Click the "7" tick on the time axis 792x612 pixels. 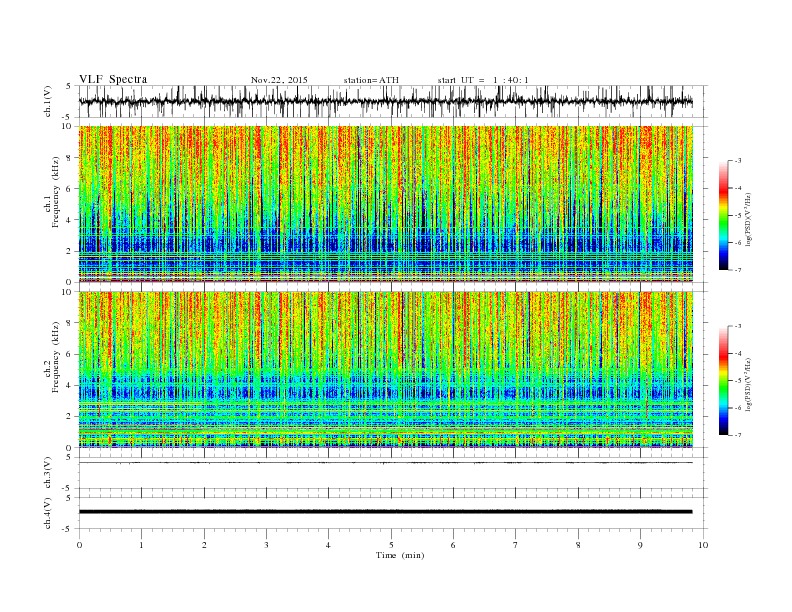516,545
